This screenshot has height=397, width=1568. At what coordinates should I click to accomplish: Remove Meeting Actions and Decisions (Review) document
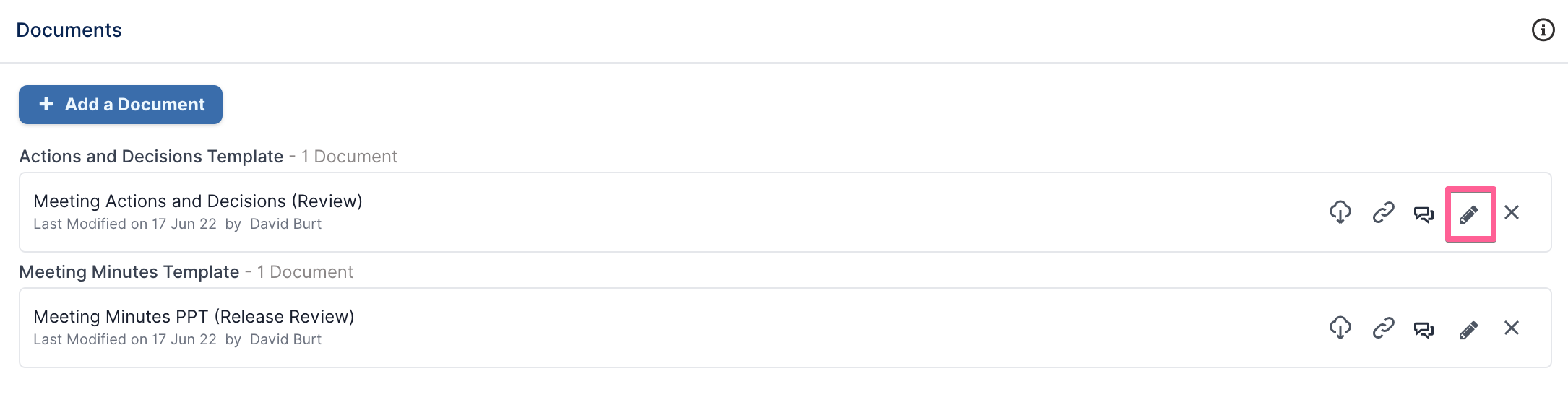[1512, 212]
